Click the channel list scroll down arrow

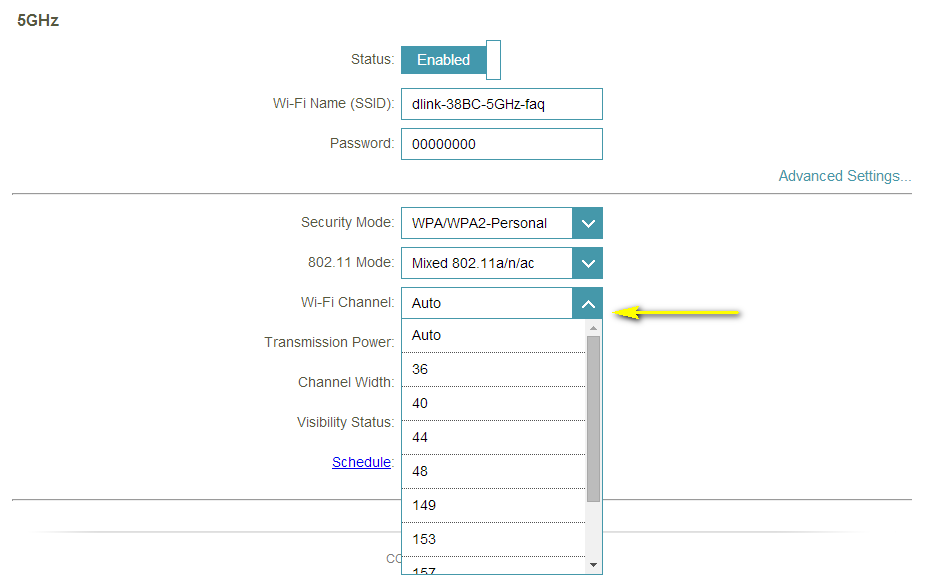(x=594, y=566)
